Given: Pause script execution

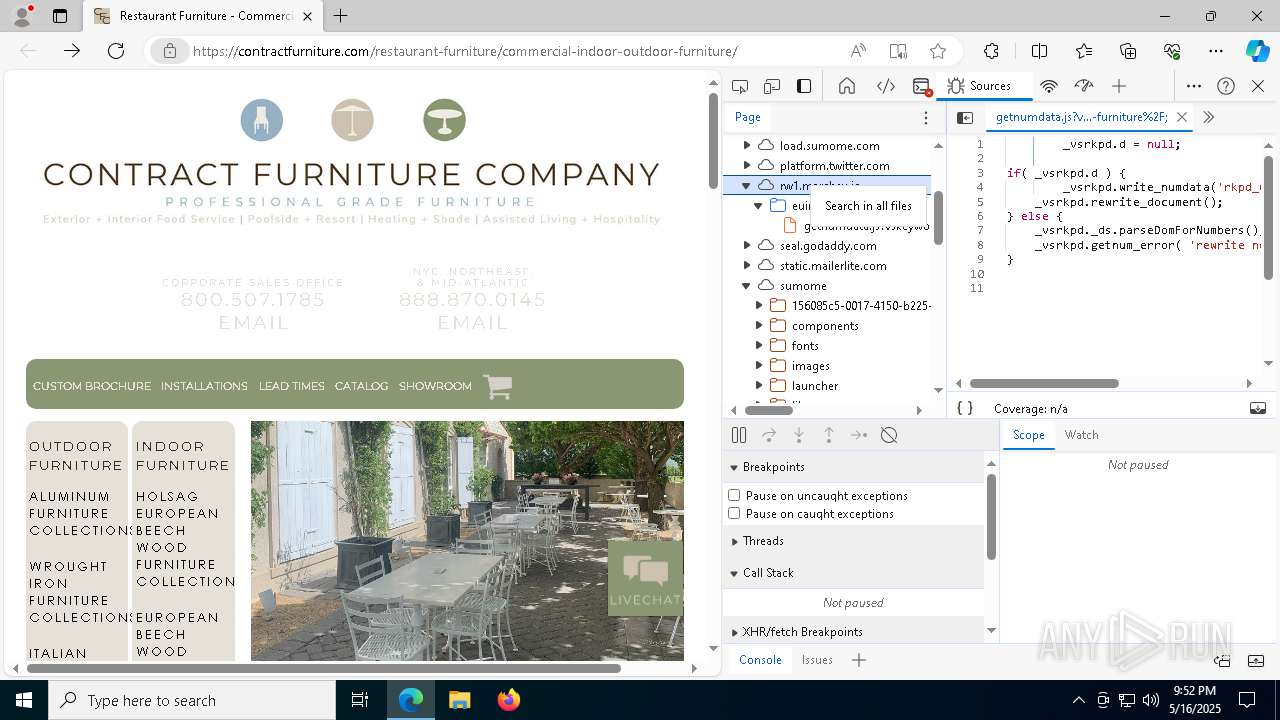Looking at the screenshot, I should point(739,435).
